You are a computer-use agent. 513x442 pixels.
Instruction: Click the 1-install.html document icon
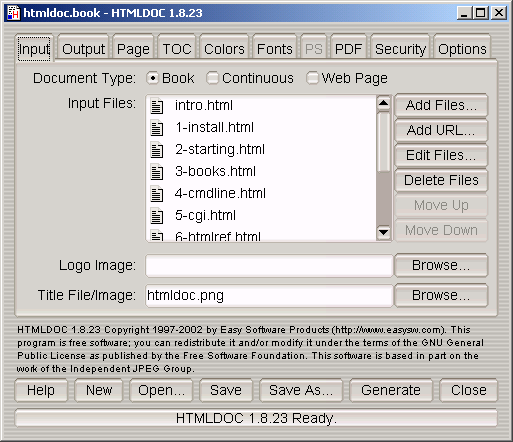(x=157, y=128)
